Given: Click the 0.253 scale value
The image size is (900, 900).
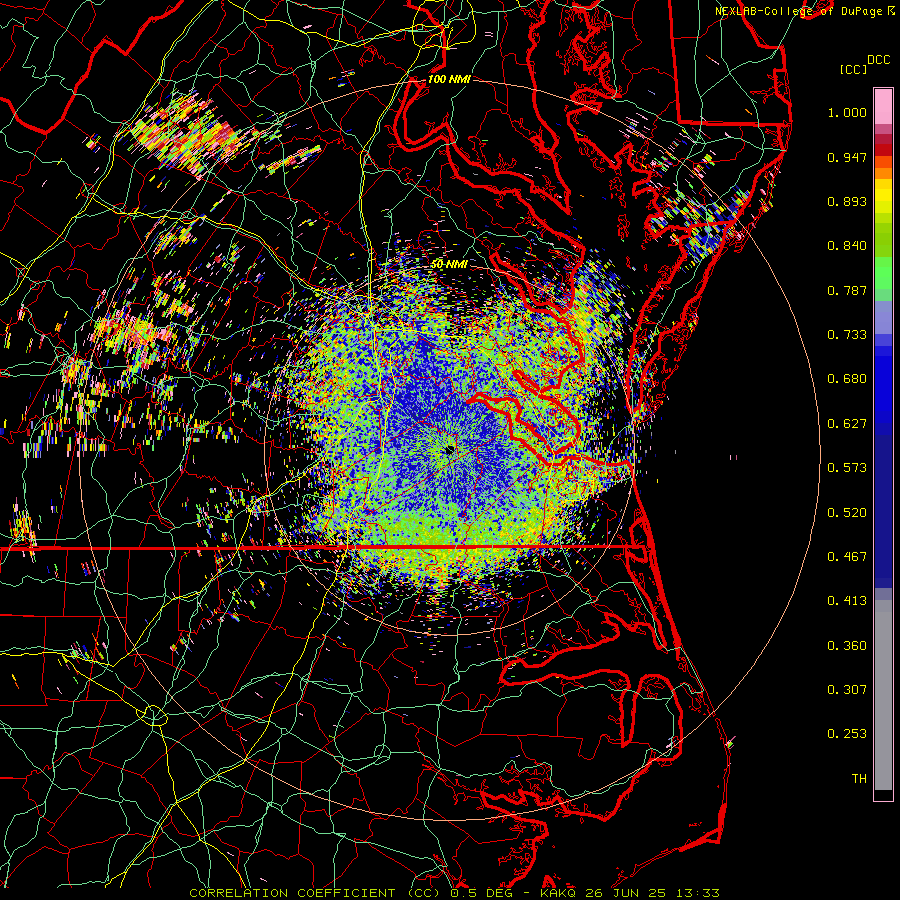Looking at the screenshot, I should pyautogui.click(x=847, y=734).
